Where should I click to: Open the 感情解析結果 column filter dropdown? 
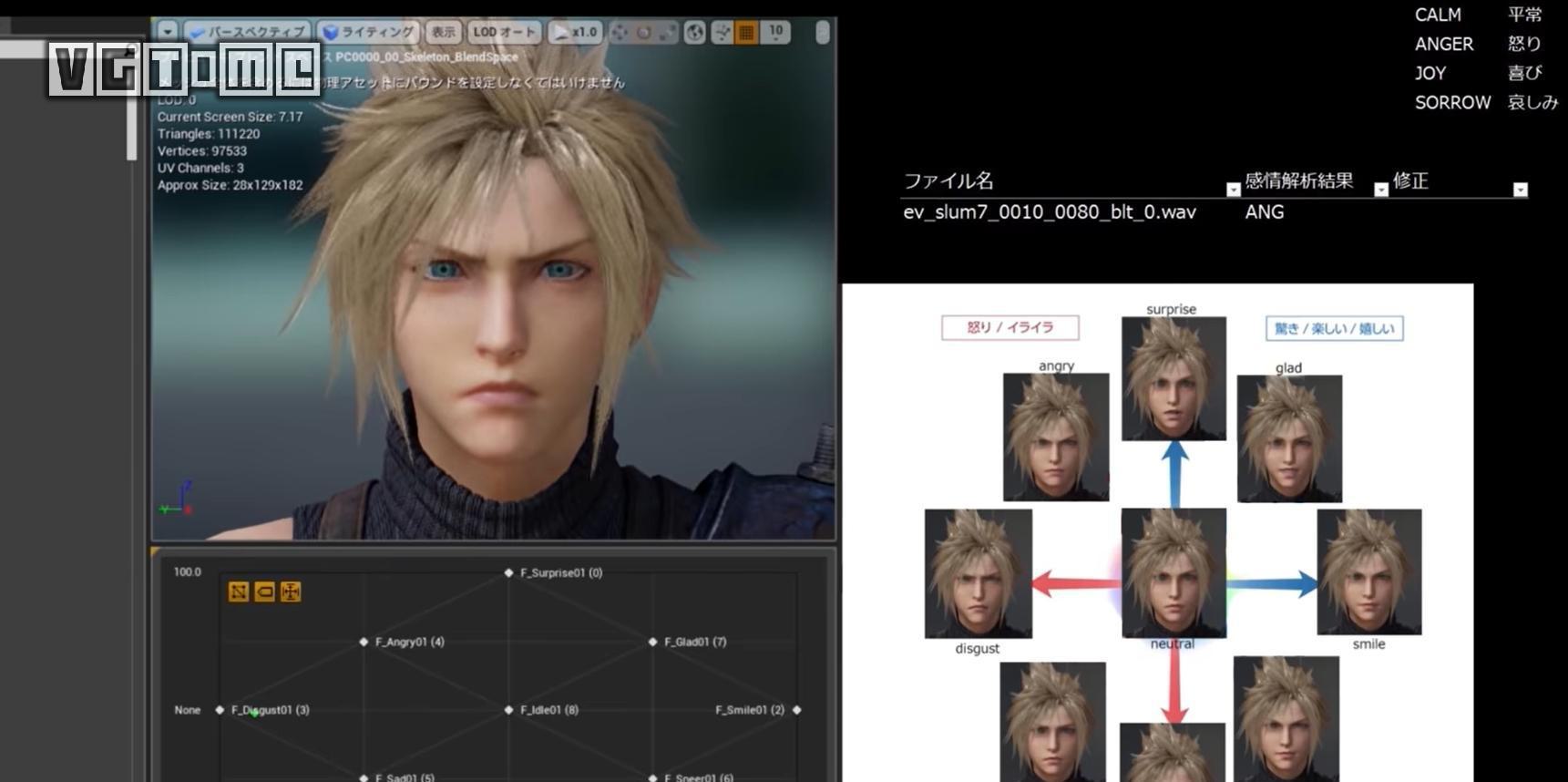(1380, 190)
